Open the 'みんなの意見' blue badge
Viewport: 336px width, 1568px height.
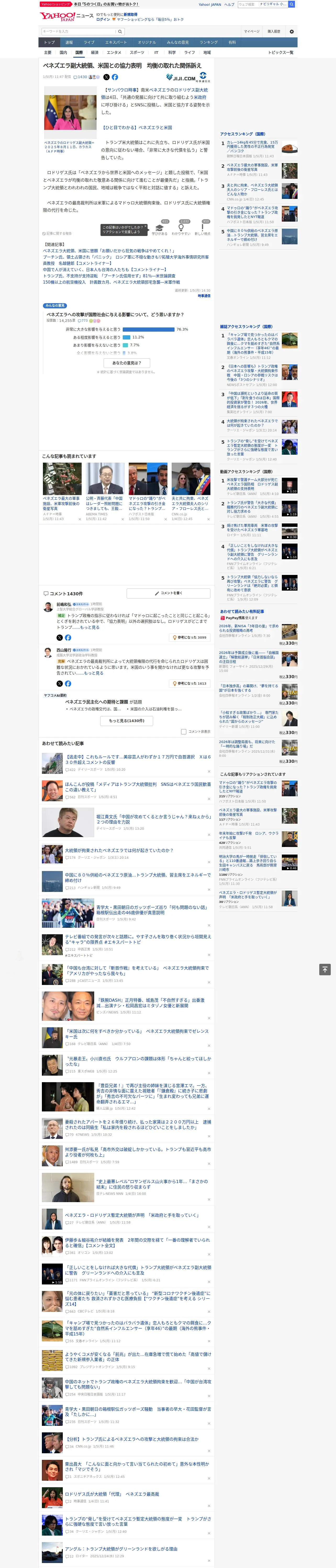tap(55, 305)
